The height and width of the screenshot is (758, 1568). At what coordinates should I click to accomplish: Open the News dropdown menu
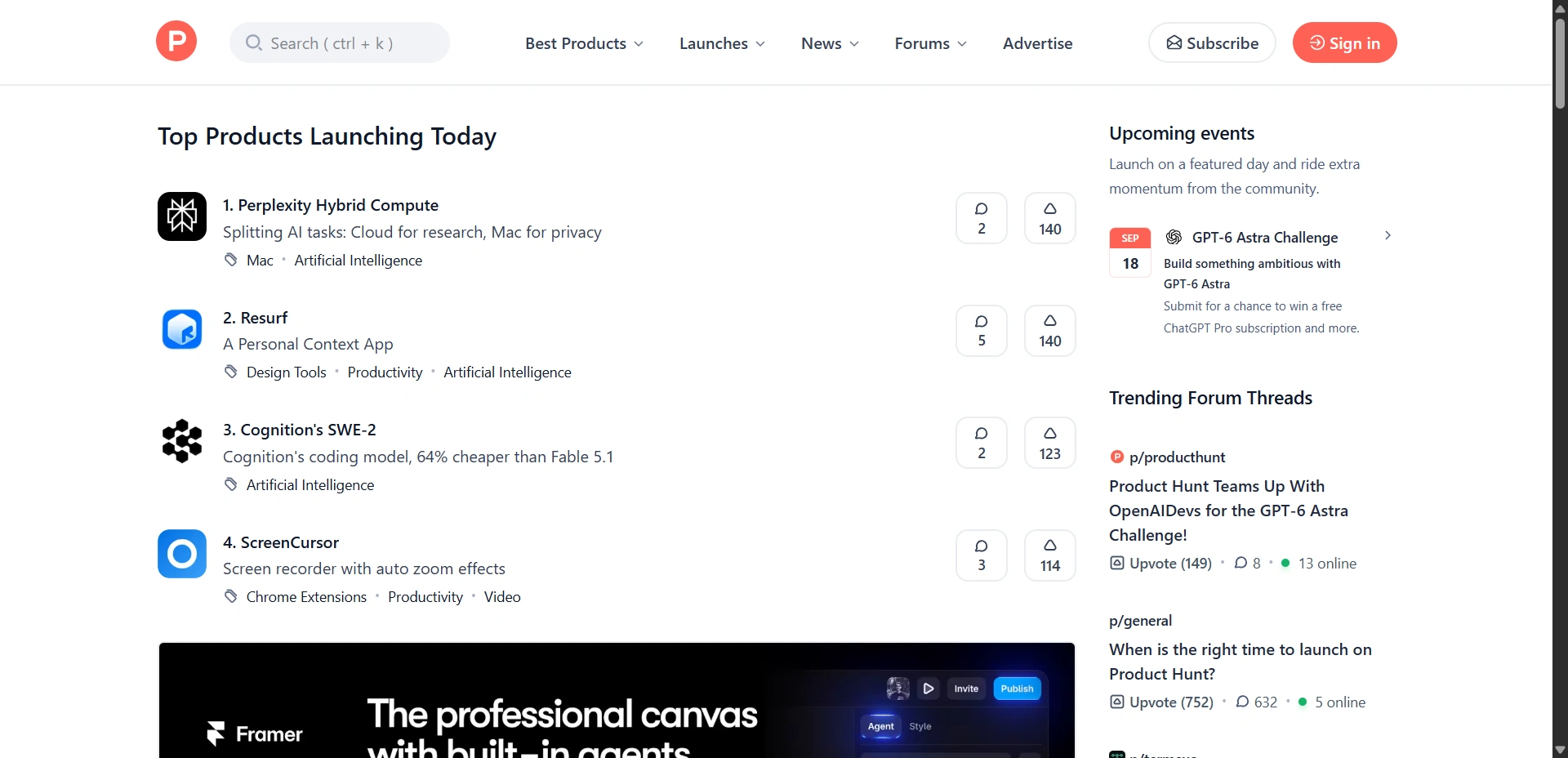pyautogui.click(x=830, y=43)
